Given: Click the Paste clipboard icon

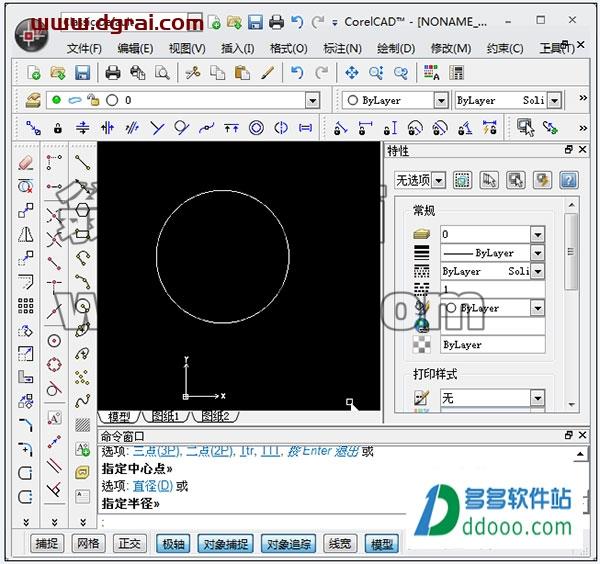Looking at the screenshot, I should click(x=242, y=72).
